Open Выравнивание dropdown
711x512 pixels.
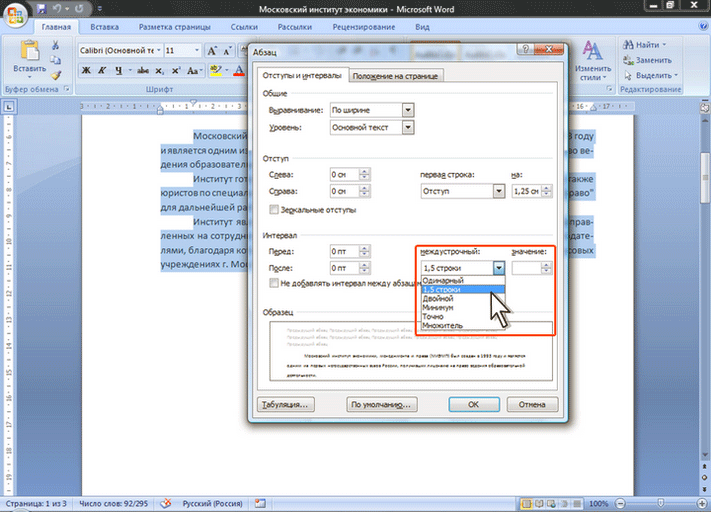click(372, 110)
